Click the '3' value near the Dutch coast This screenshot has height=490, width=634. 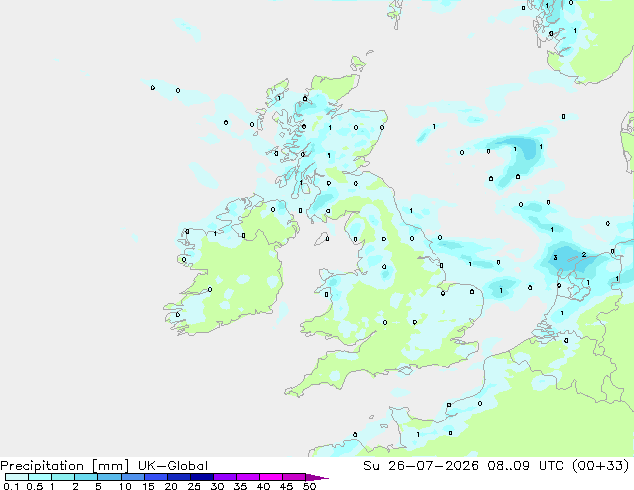point(556,258)
